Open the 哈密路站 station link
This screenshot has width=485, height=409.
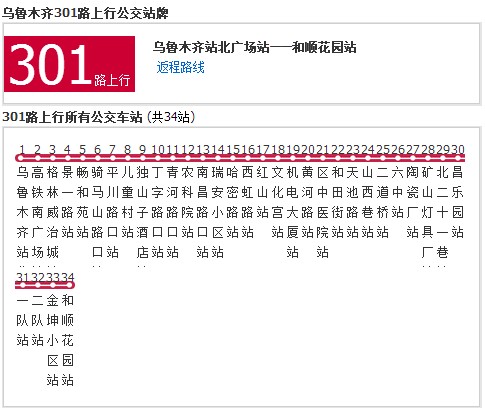[232, 202]
